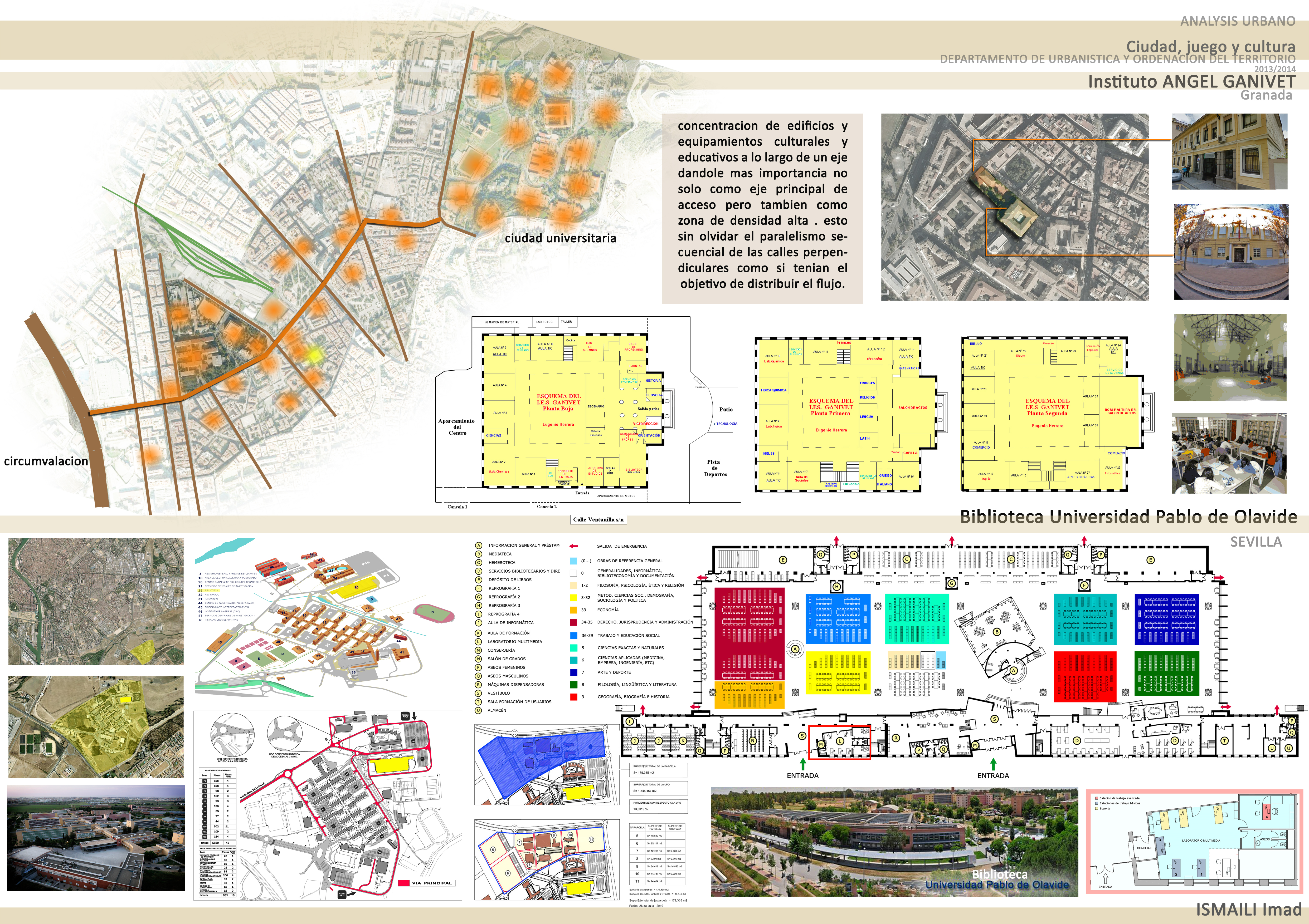Select the B marker beside MEDIATECA
The height and width of the screenshot is (924, 1309).
(478, 554)
